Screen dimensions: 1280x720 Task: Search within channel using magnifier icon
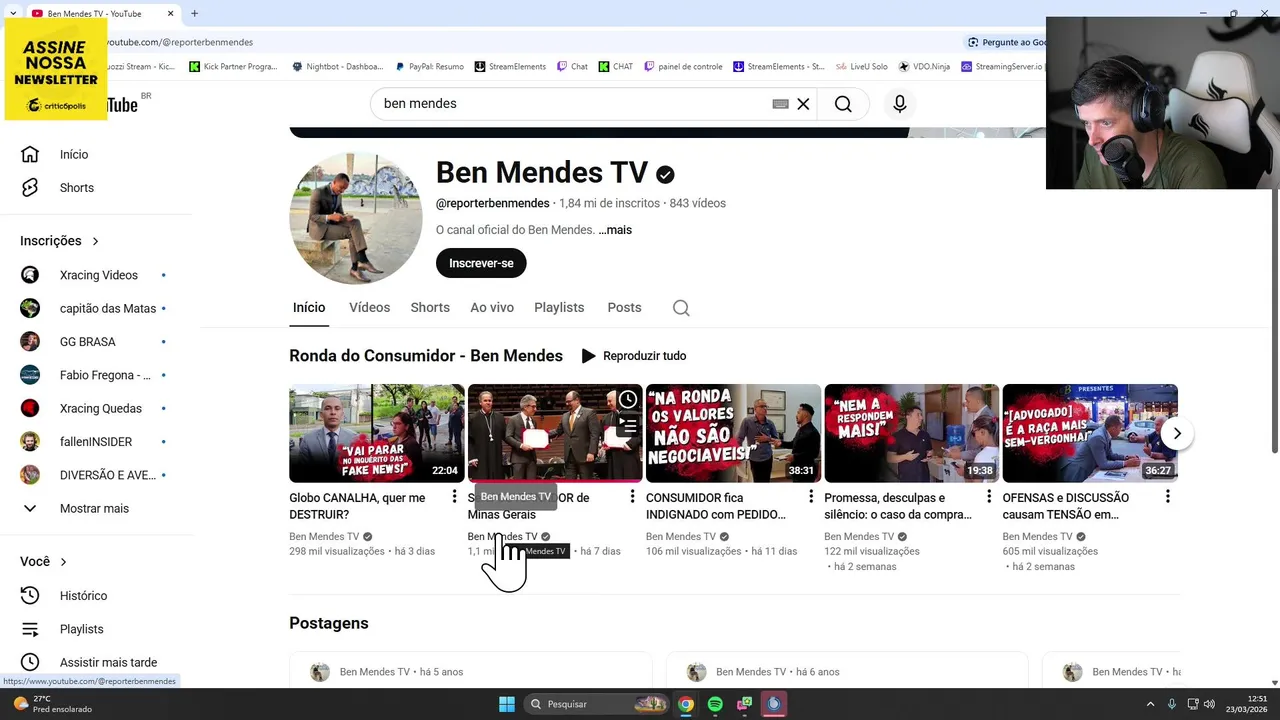click(681, 308)
